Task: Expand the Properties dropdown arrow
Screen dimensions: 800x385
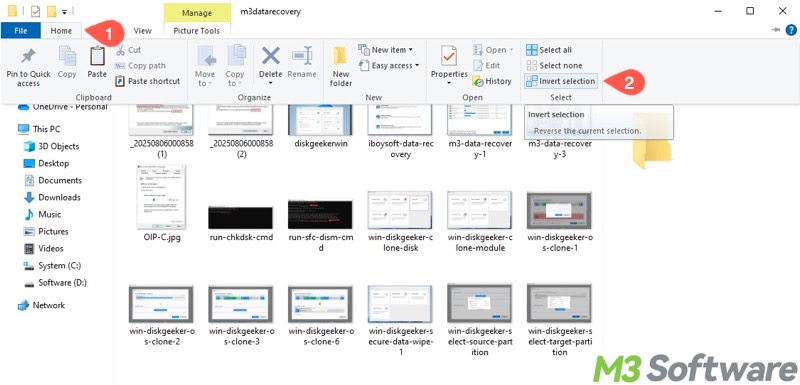Action: 449,83
